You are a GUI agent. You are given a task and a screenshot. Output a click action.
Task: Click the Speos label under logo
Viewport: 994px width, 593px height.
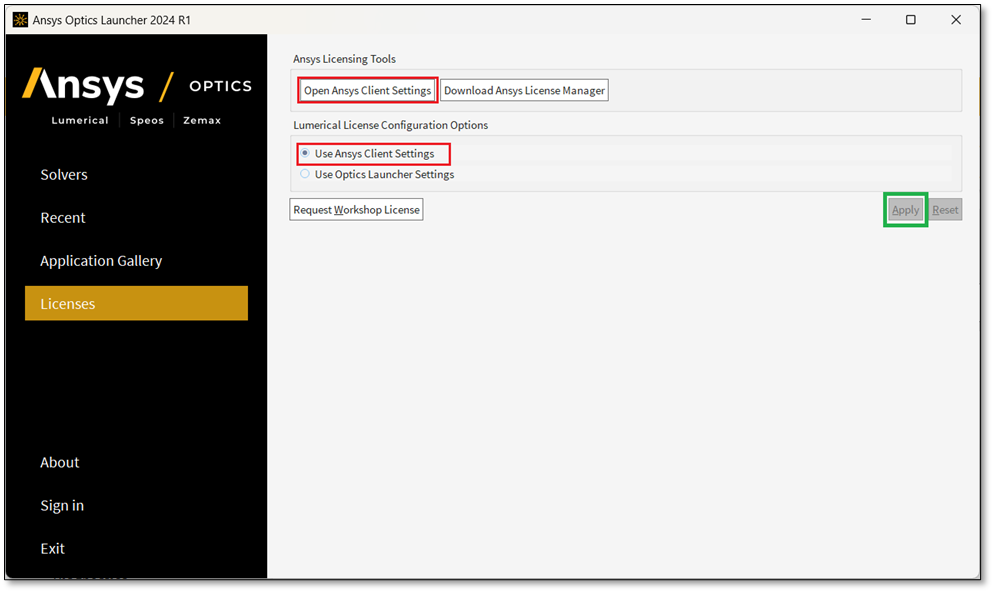pyautogui.click(x=146, y=121)
